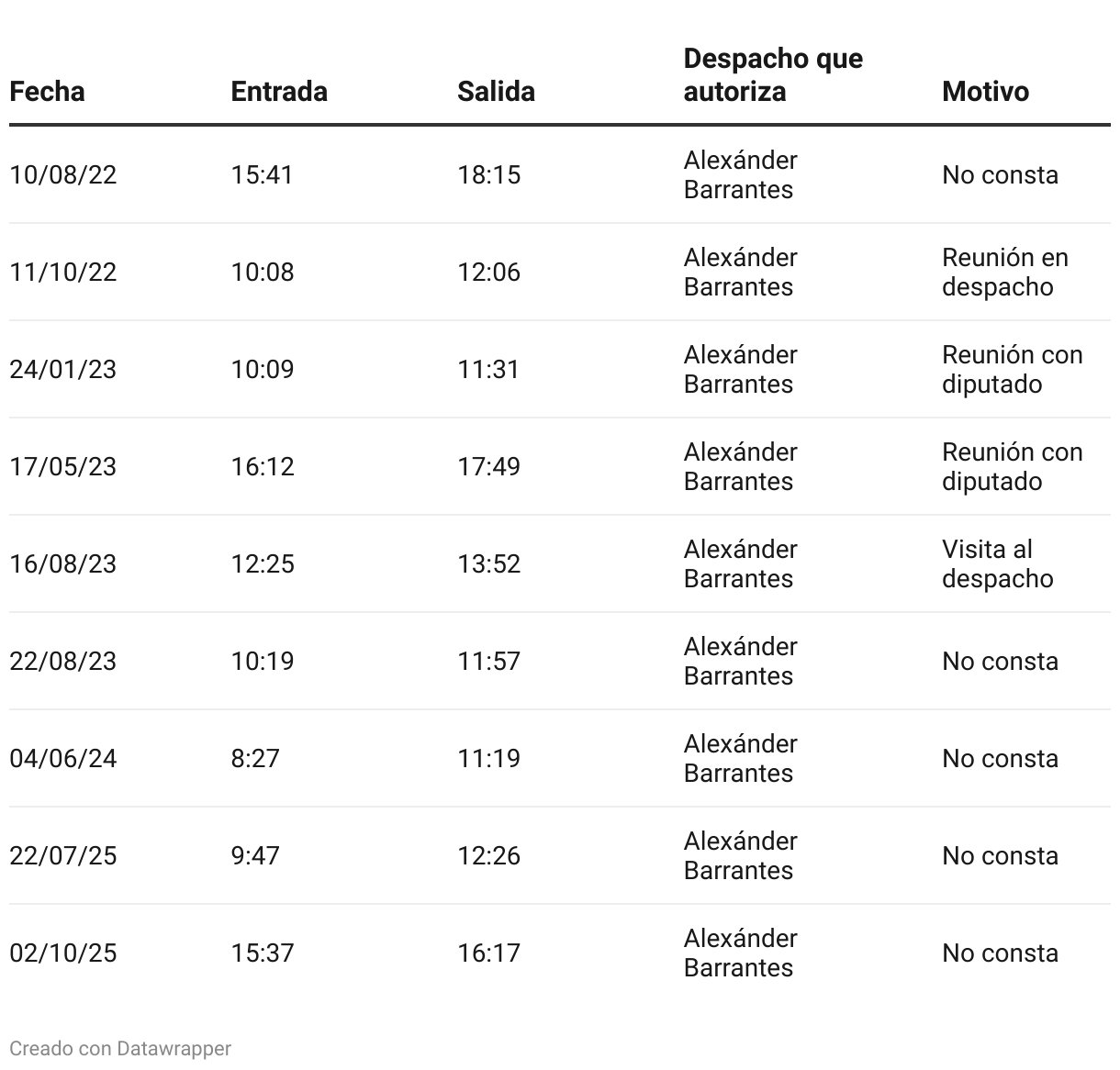Click exit time 17:49 cell

pos(488,466)
